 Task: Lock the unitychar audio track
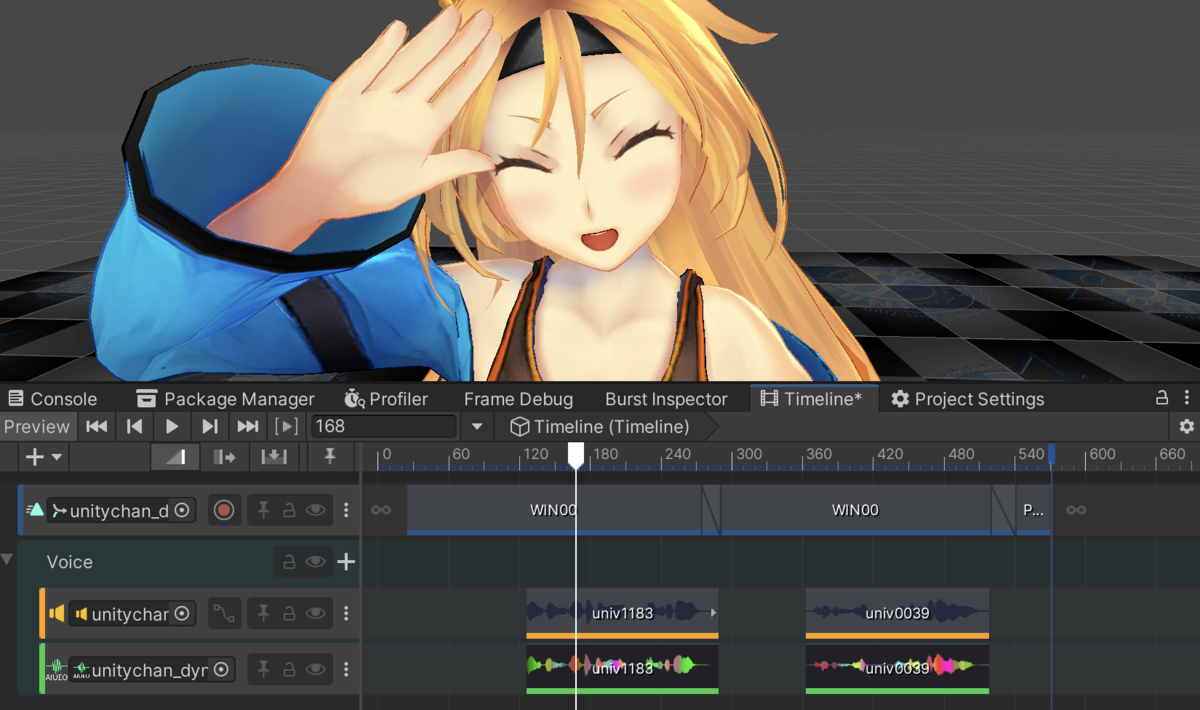point(289,613)
